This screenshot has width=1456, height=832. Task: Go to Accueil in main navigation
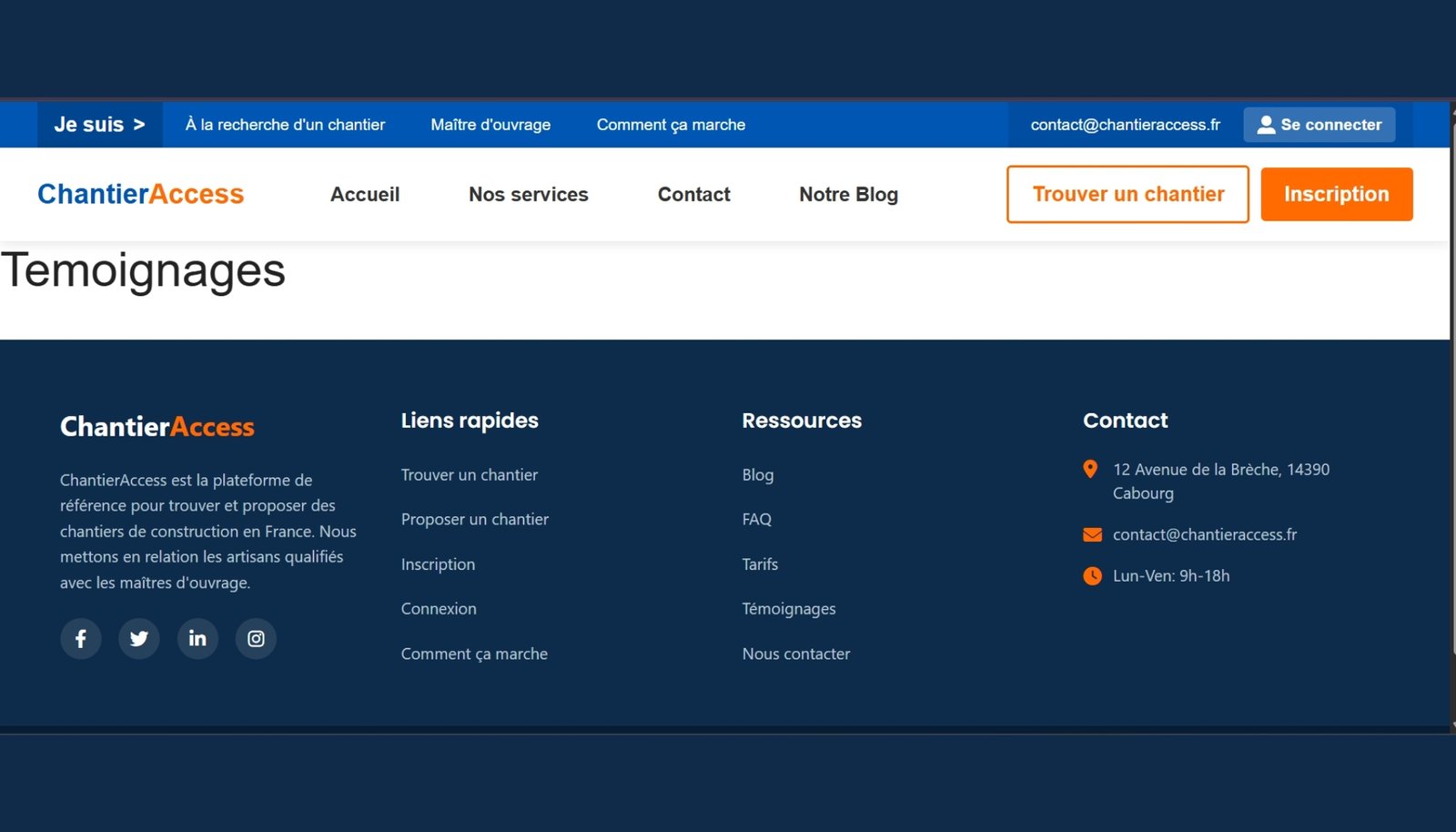(365, 195)
